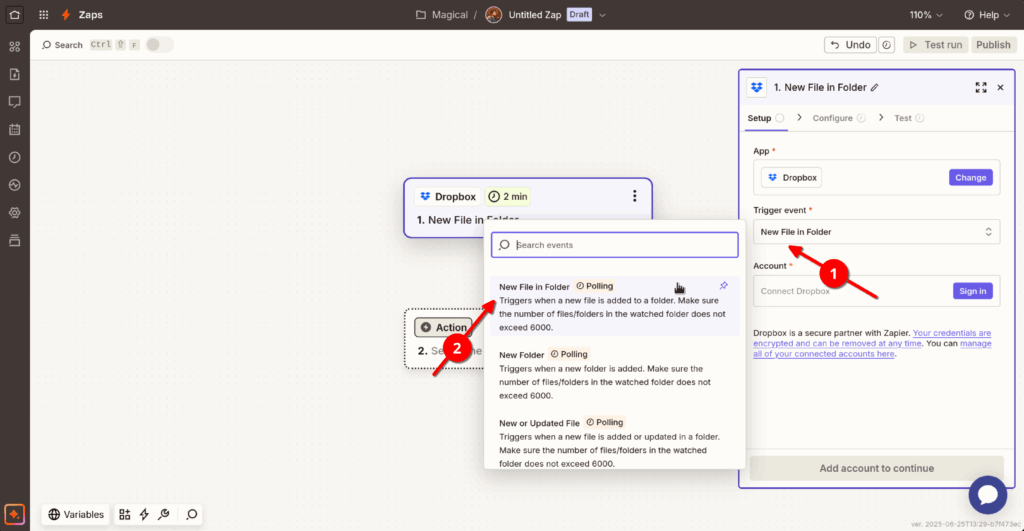The height and width of the screenshot is (531, 1024).
Task: Click the 2 min polling badge
Action: (507, 197)
